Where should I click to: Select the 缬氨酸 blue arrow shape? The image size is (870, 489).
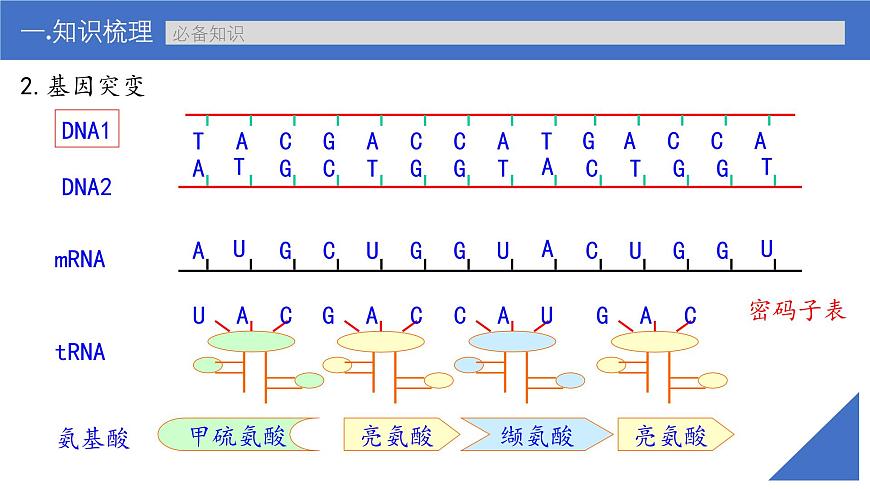[537, 435]
